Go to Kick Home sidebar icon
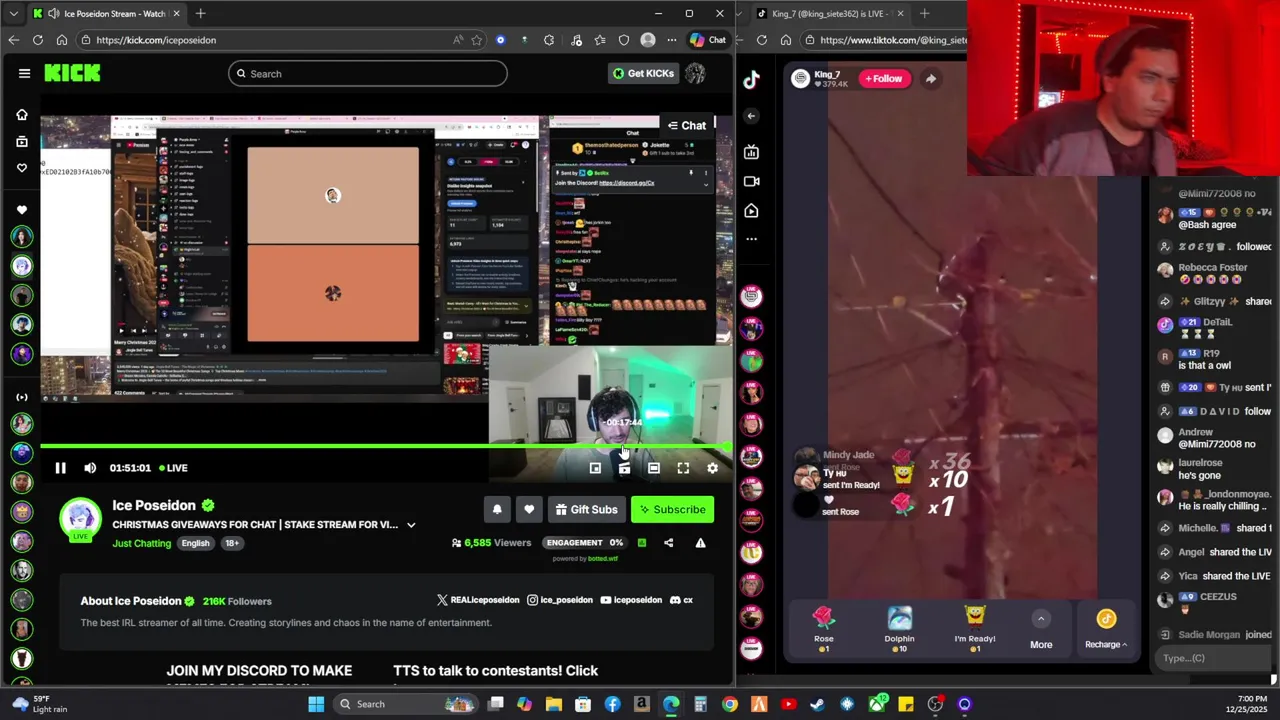 coord(22,115)
